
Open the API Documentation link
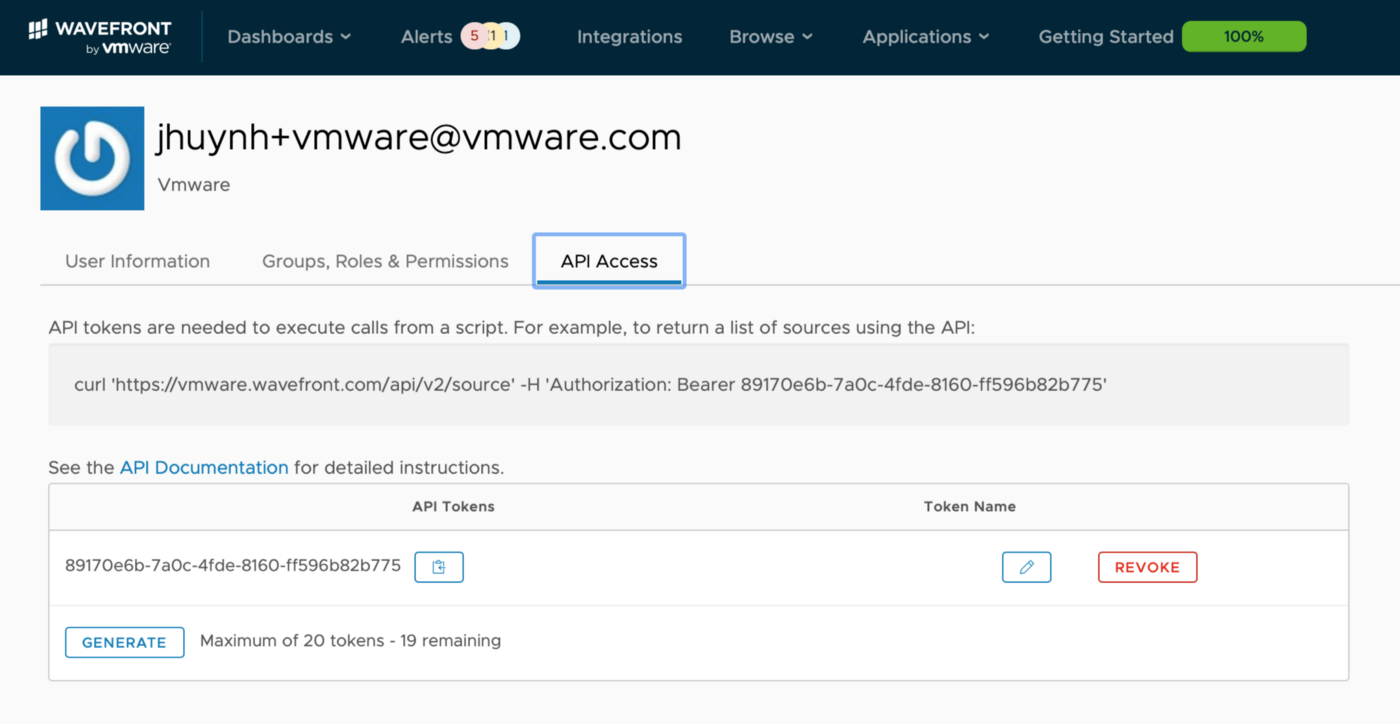[204, 467]
